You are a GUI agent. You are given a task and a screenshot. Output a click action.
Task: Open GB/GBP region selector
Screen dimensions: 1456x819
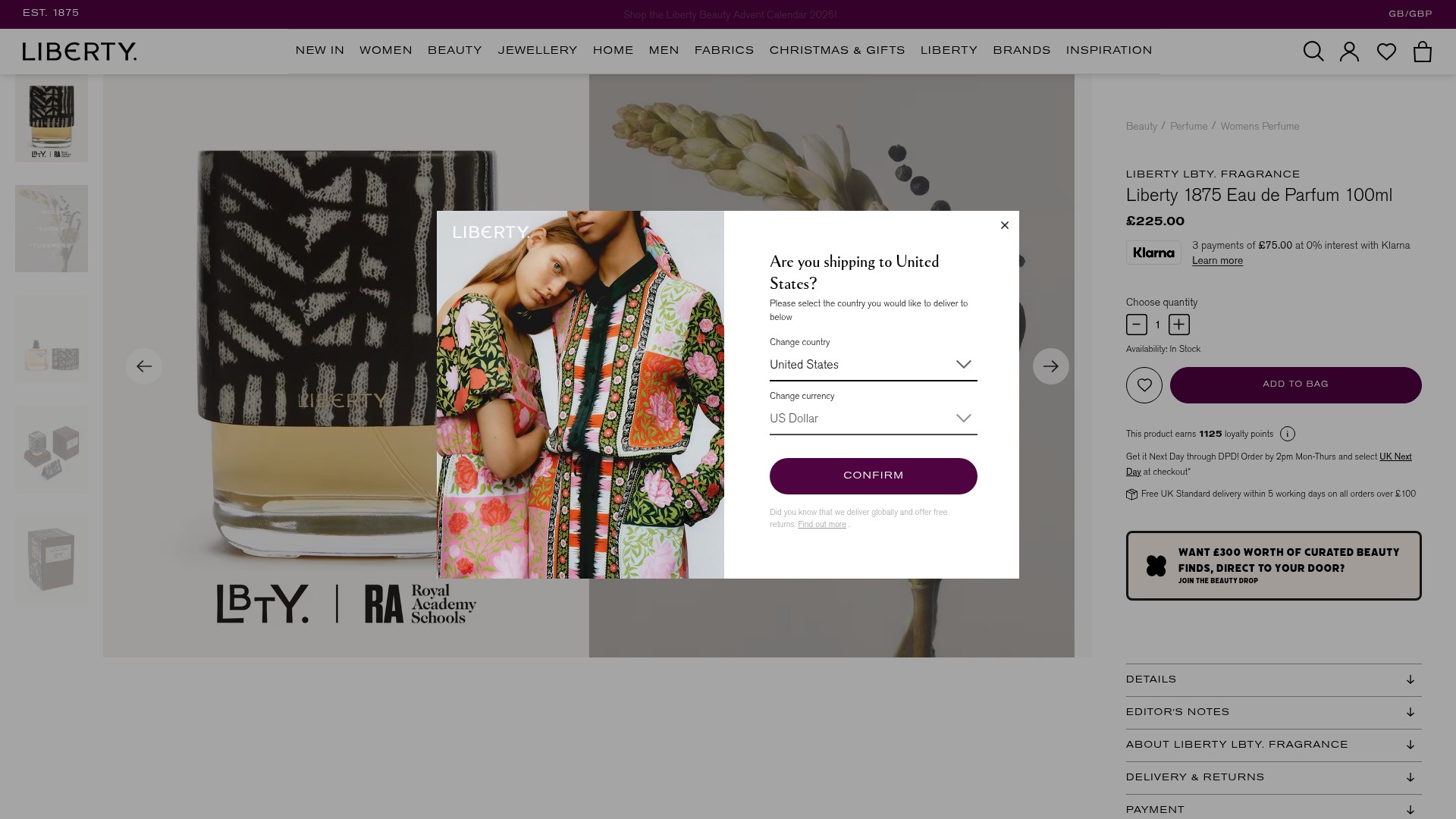(1410, 14)
